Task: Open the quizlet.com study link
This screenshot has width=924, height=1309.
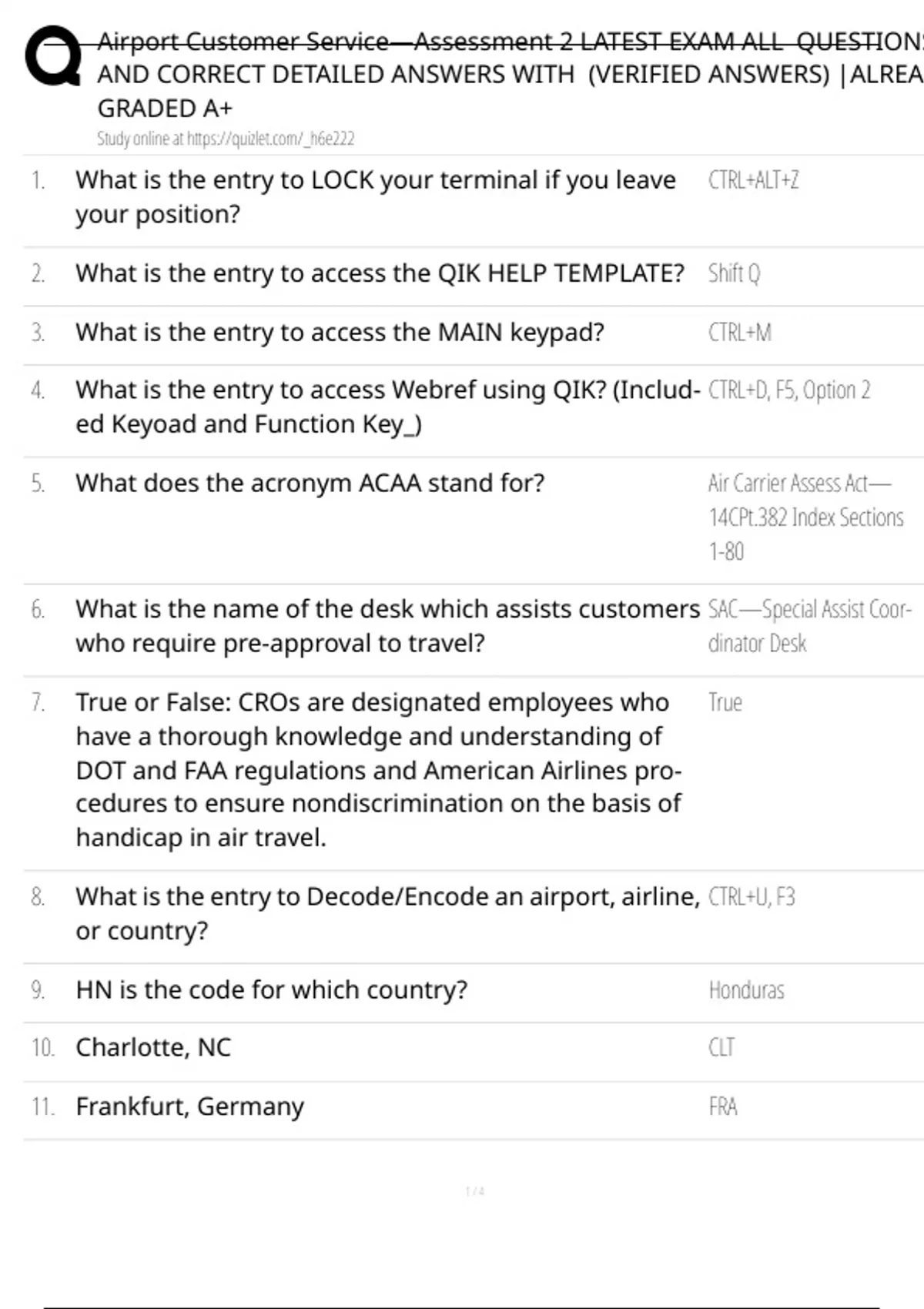Action: [x=226, y=139]
